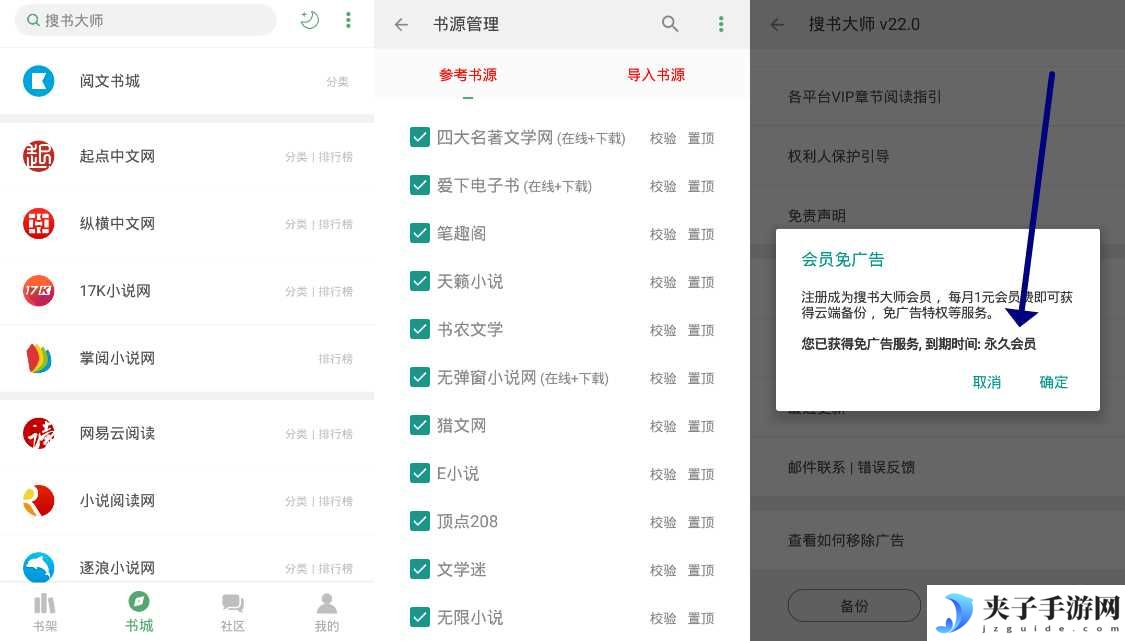Open 纵横中文网 site row name

pos(117,223)
